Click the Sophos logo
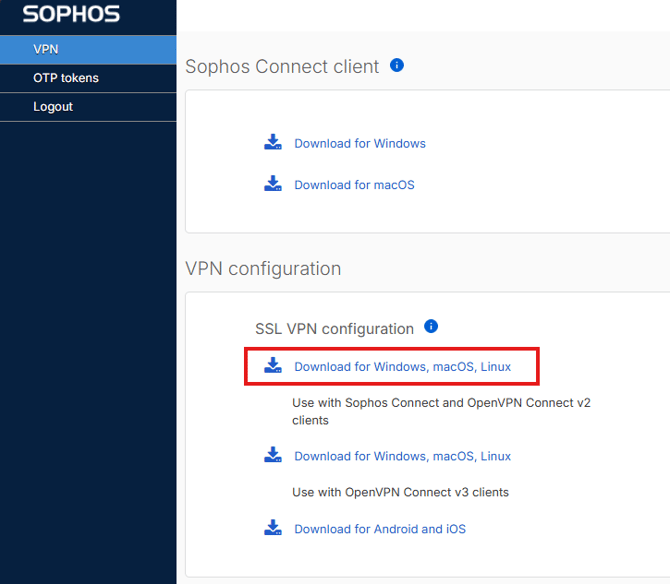This screenshot has width=670, height=584. tap(71, 15)
